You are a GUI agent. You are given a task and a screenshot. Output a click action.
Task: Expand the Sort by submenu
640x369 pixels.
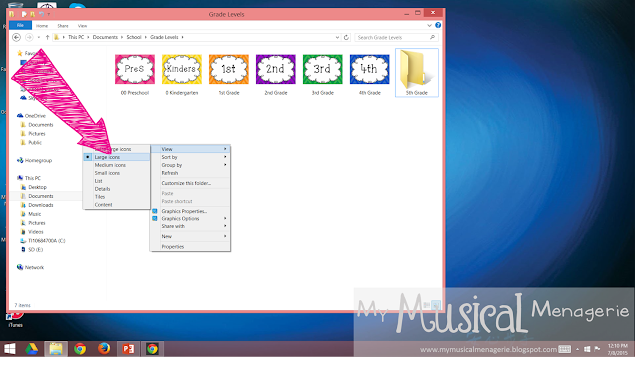click(x=190, y=157)
